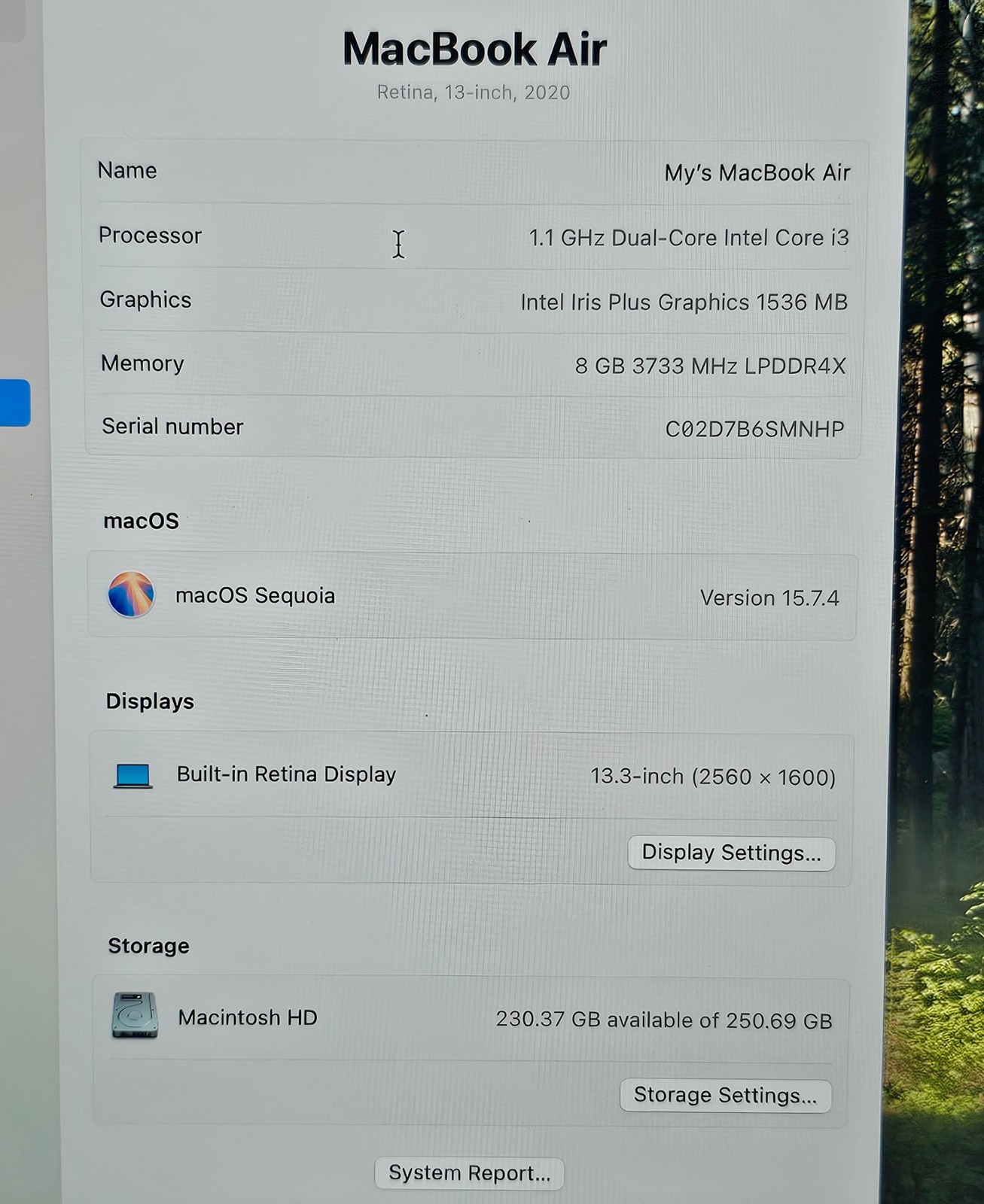Click the macOS Sequoia icon
Screen dimensions: 984x1204
[131, 594]
